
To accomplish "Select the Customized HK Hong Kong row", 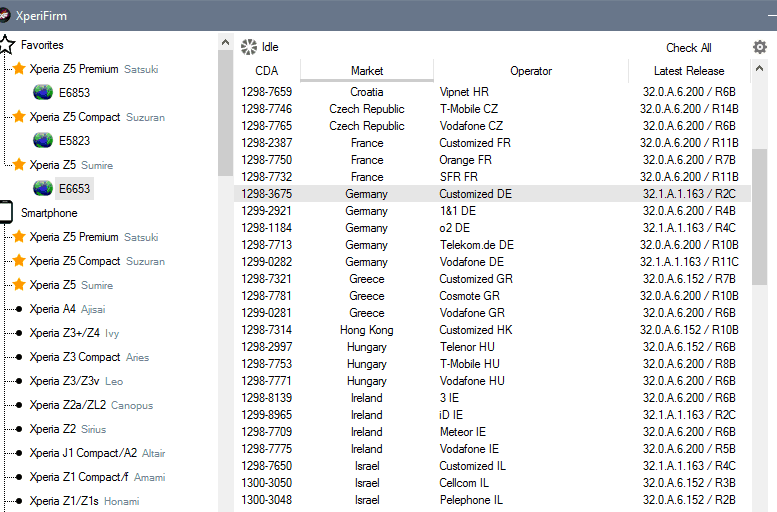I will click(492, 330).
